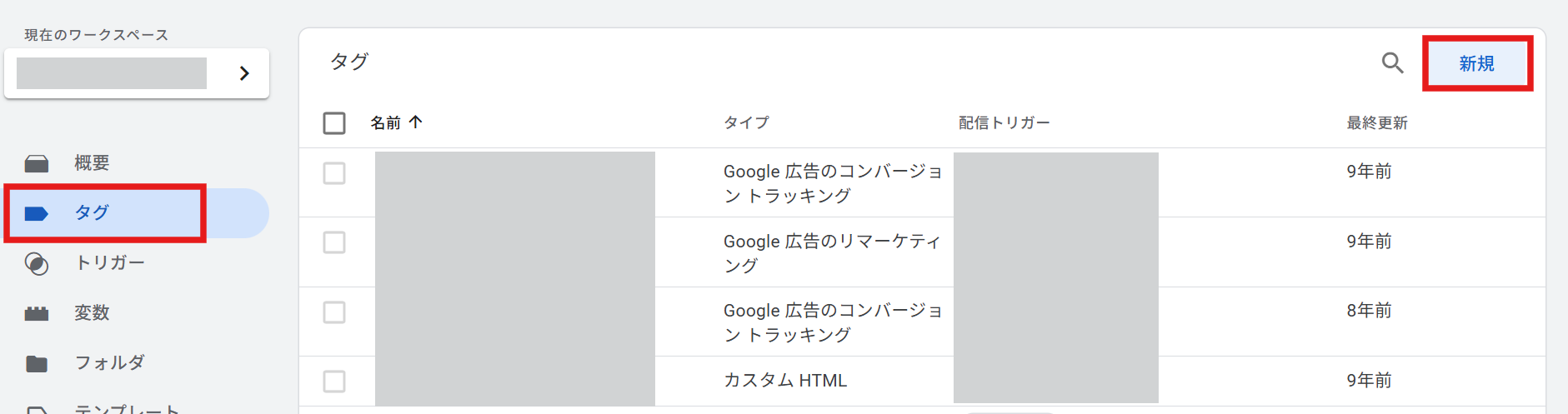Click the カスタム HTML type cell
Viewport: 1568px width, 414px height.
[785, 381]
